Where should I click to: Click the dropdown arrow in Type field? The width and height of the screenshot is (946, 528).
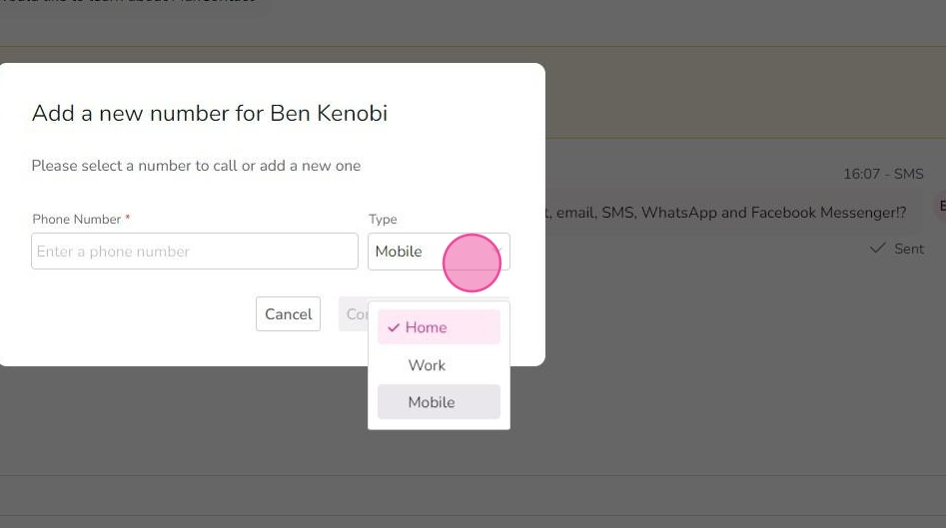click(500, 251)
